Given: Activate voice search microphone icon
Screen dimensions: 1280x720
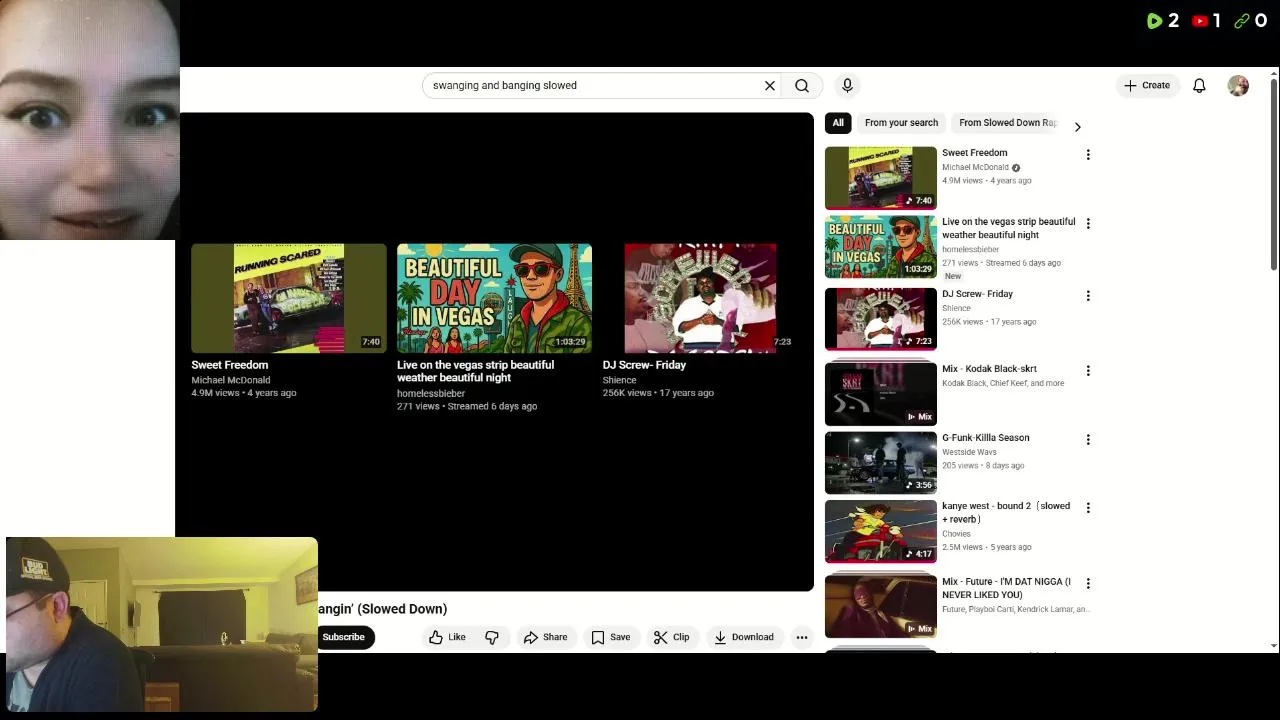Looking at the screenshot, I should (x=847, y=86).
